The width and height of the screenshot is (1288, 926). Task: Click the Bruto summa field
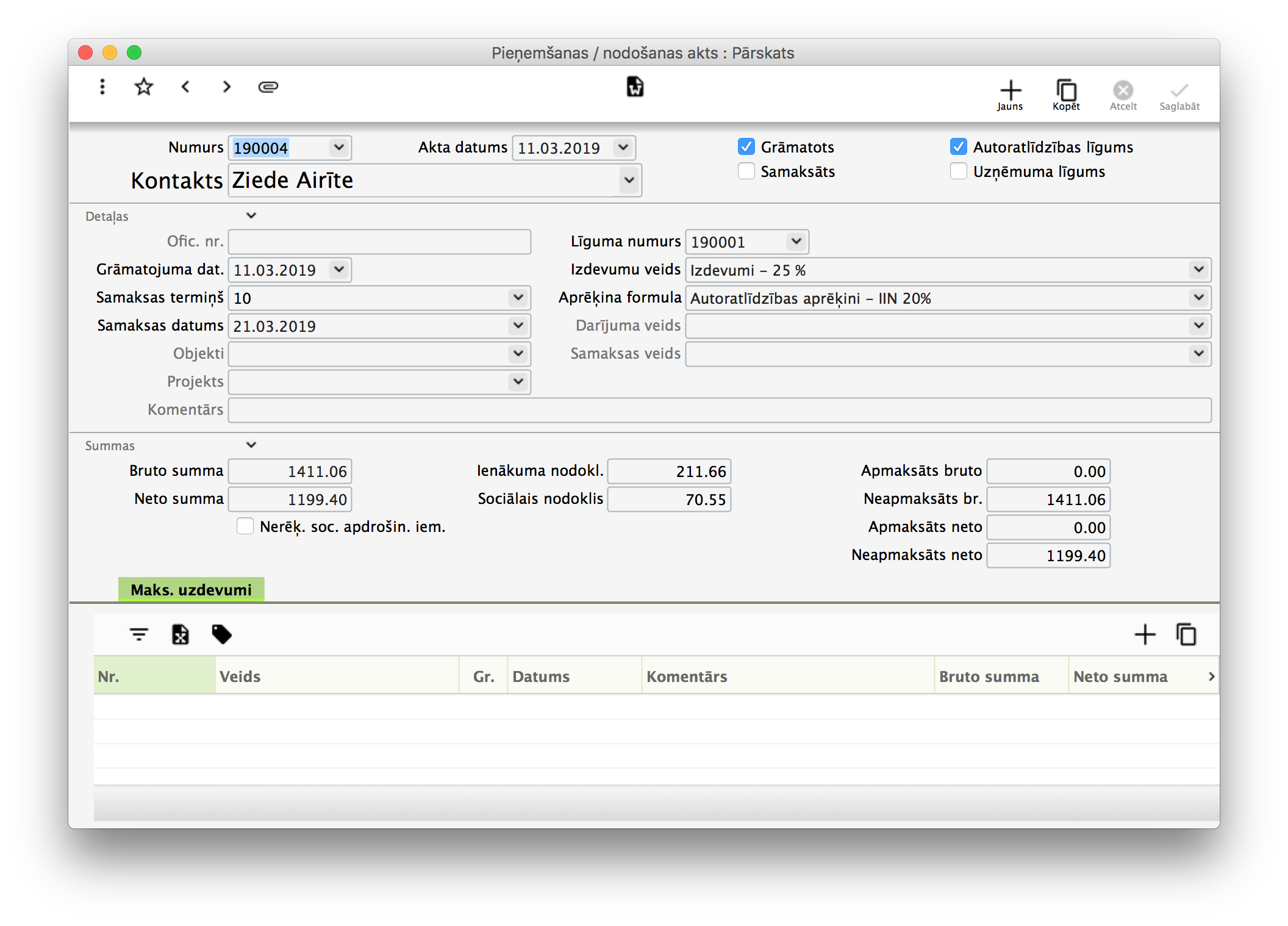tap(290, 472)
